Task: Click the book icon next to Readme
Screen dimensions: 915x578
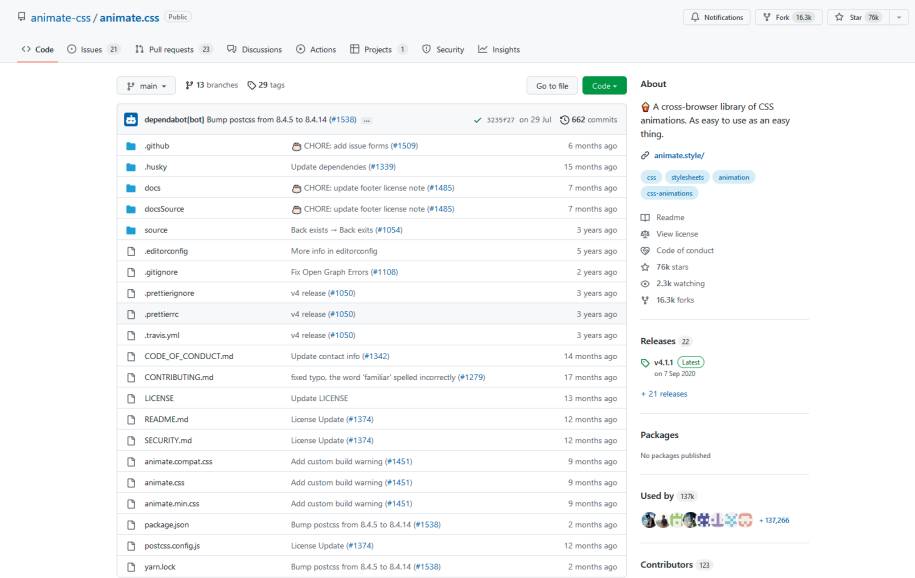Action: coord(645,217)
